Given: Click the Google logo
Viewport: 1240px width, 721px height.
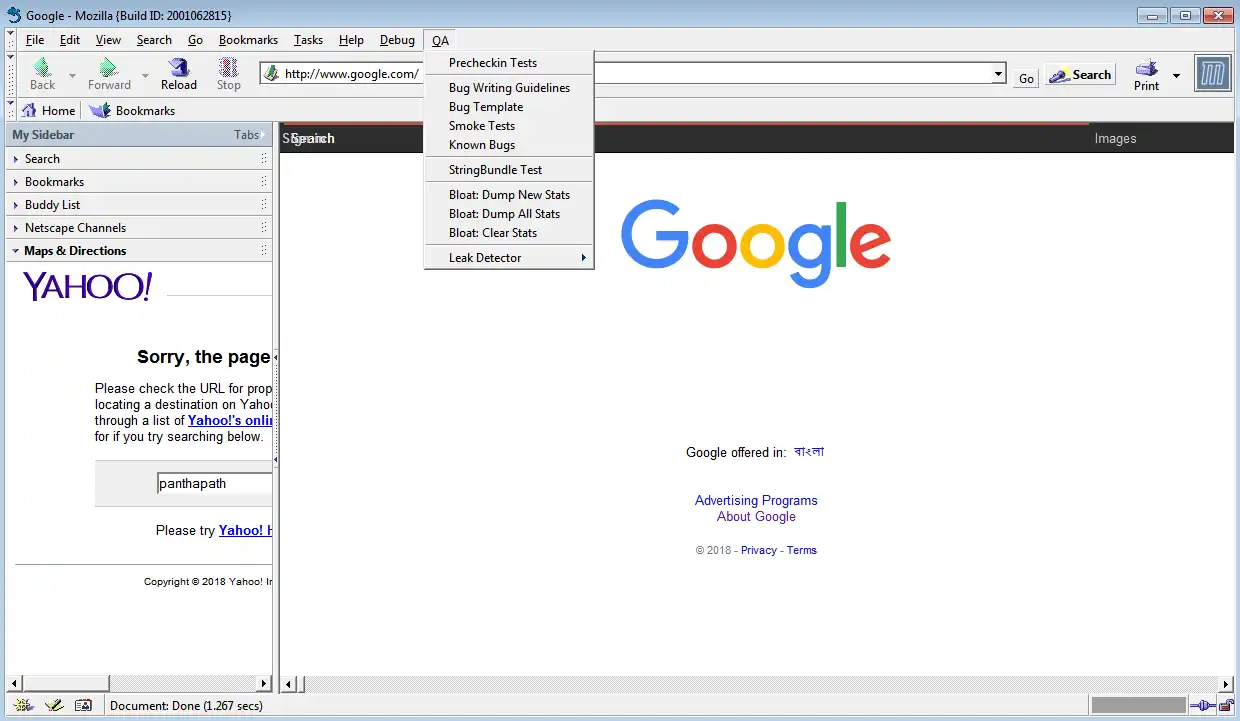Looking at the screenshot, I should (756, 243).
